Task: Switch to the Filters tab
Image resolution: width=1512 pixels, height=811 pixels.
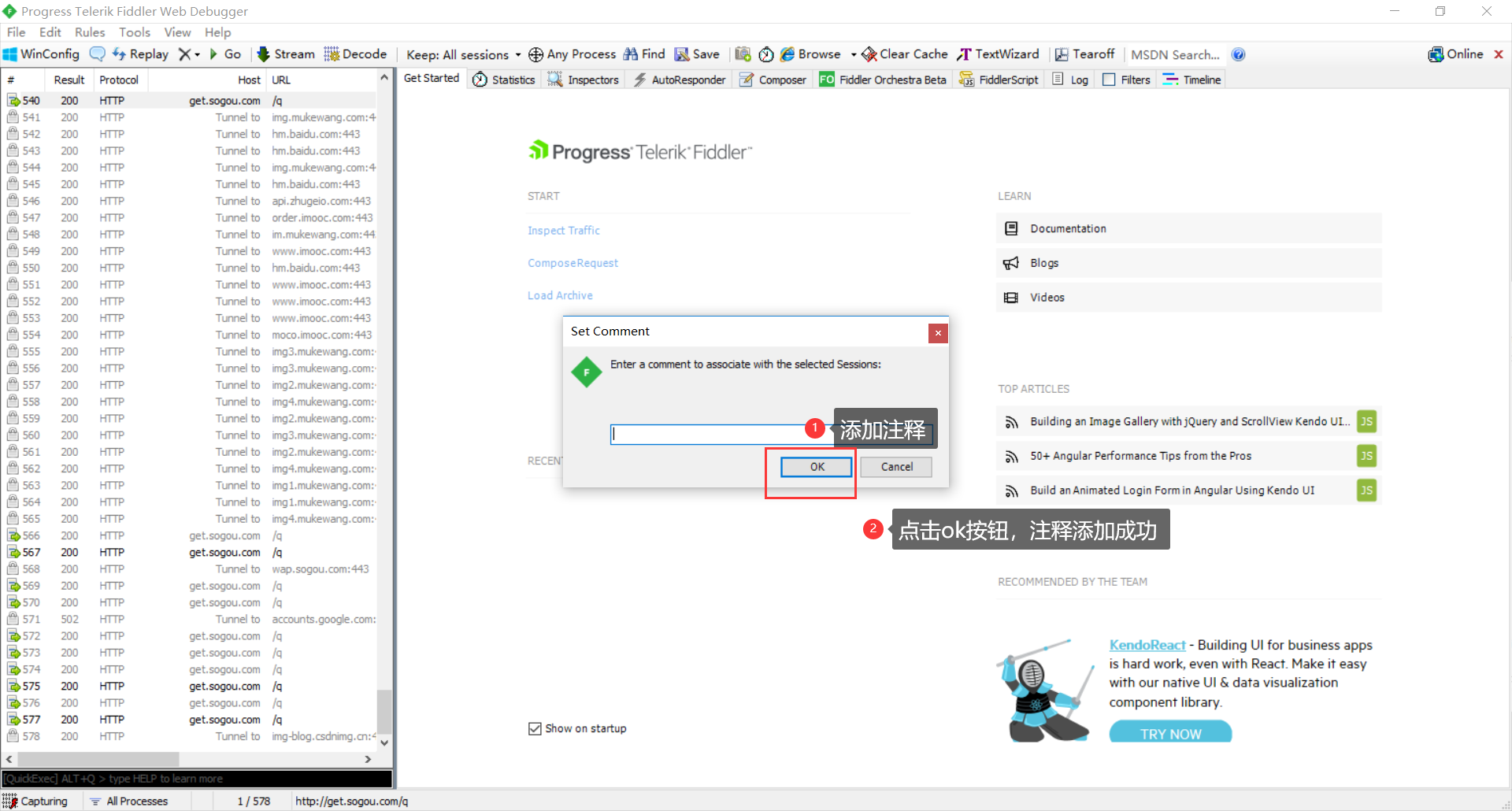Action: coord(1127,80)
